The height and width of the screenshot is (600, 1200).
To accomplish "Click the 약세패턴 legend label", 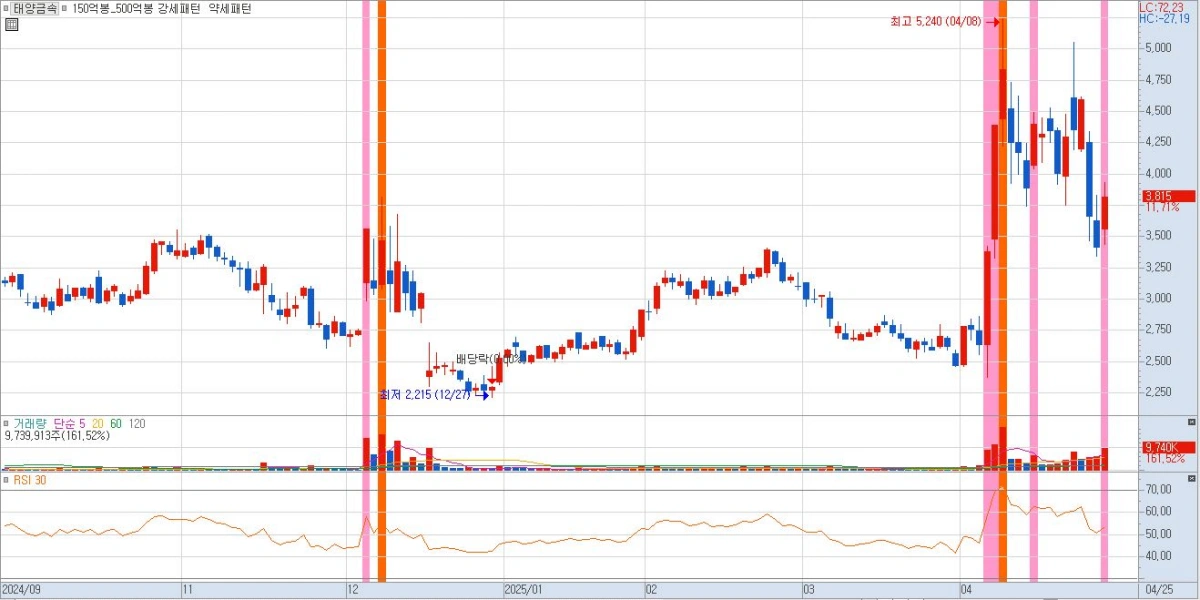I will pyautogui.click(x=229, y=8).
